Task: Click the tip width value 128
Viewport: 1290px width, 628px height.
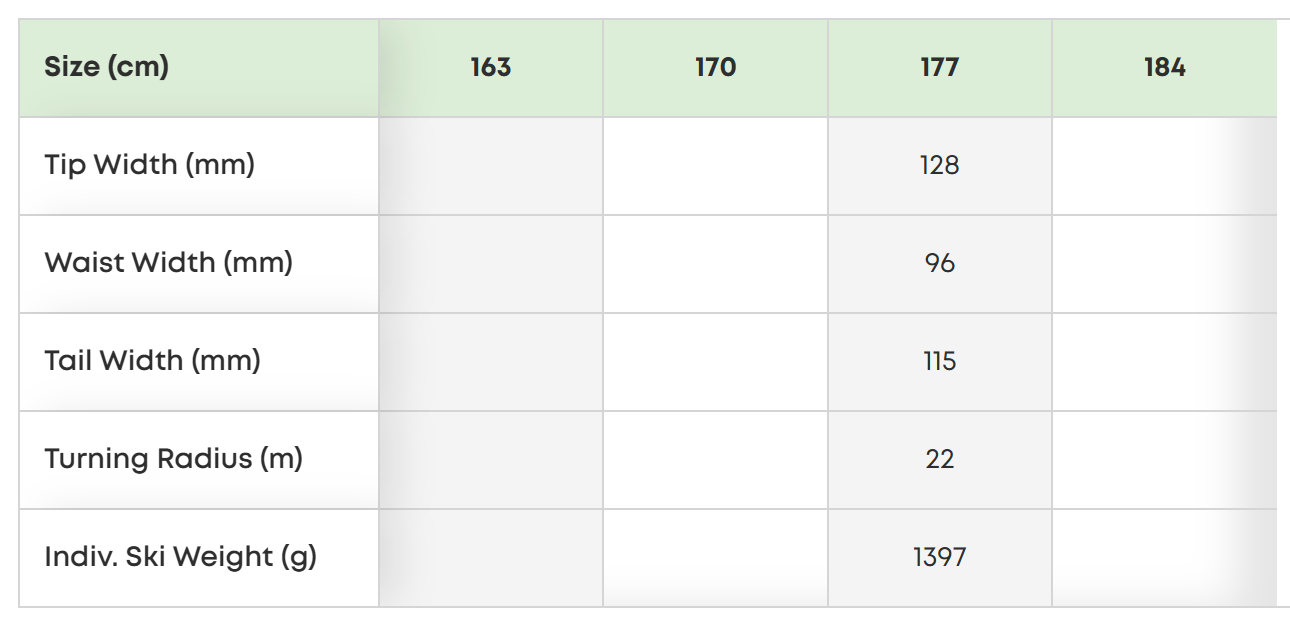Action: click(940, 166)
